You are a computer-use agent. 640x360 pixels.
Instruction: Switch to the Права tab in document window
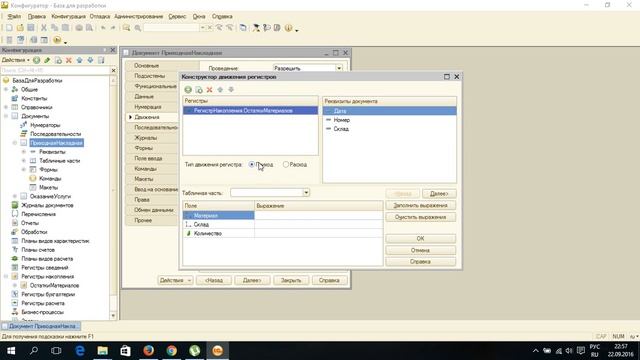coord(142,200)
